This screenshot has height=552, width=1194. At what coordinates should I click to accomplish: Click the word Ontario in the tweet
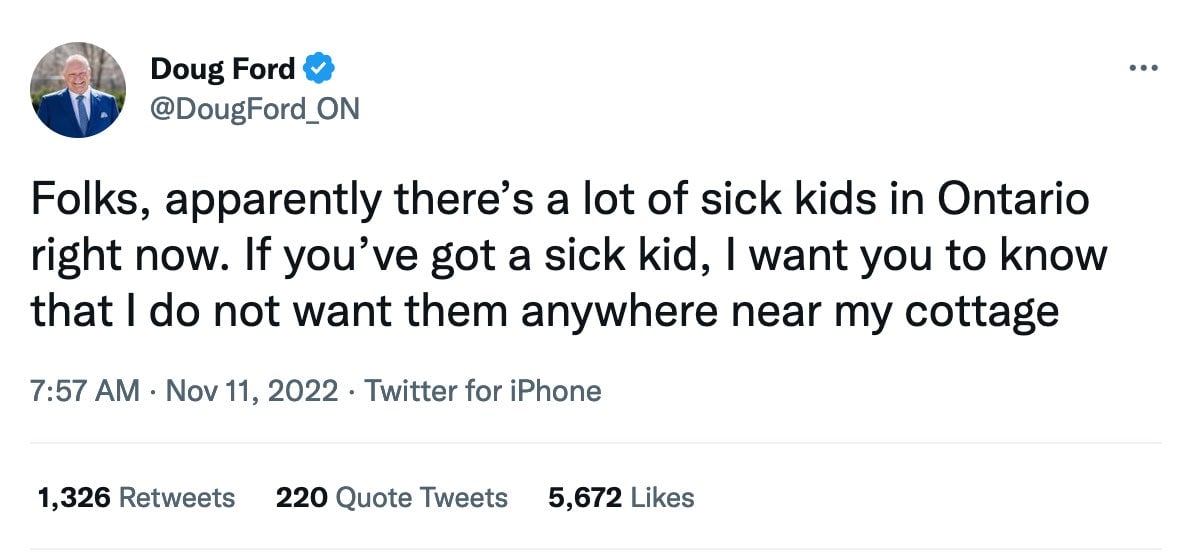click(x=1012, y=201)
